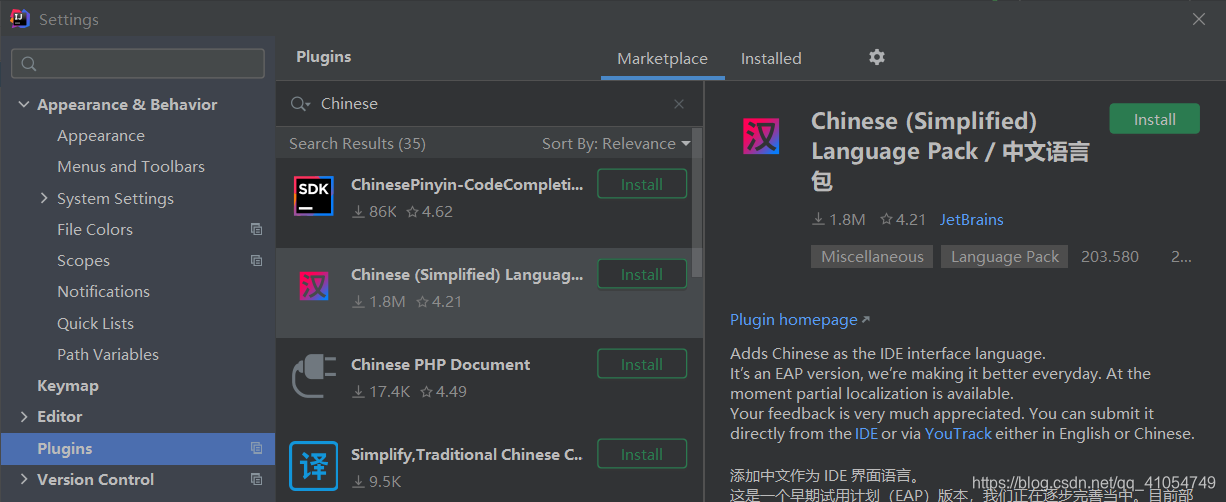The width and height of the screenshot is (1226, 502).
Task: Click the Plugins row project-level icon
Action: (256, 448)
